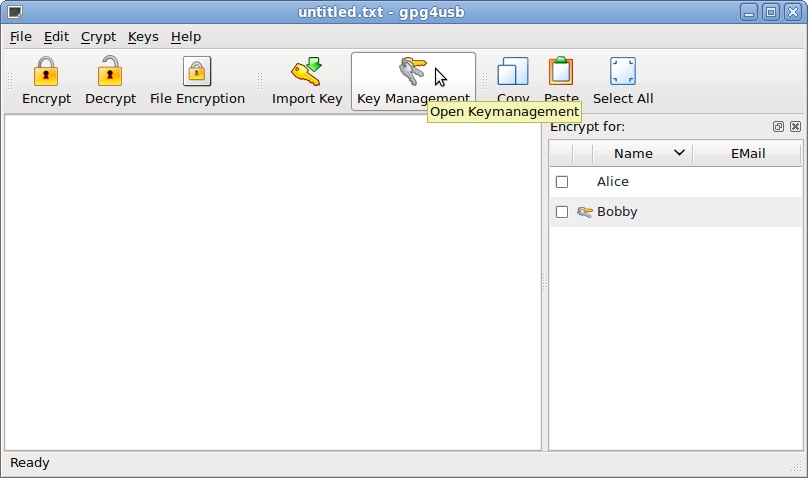808x478 pixels.
Task: Select the Alice row in the key list
Action: 676,182
